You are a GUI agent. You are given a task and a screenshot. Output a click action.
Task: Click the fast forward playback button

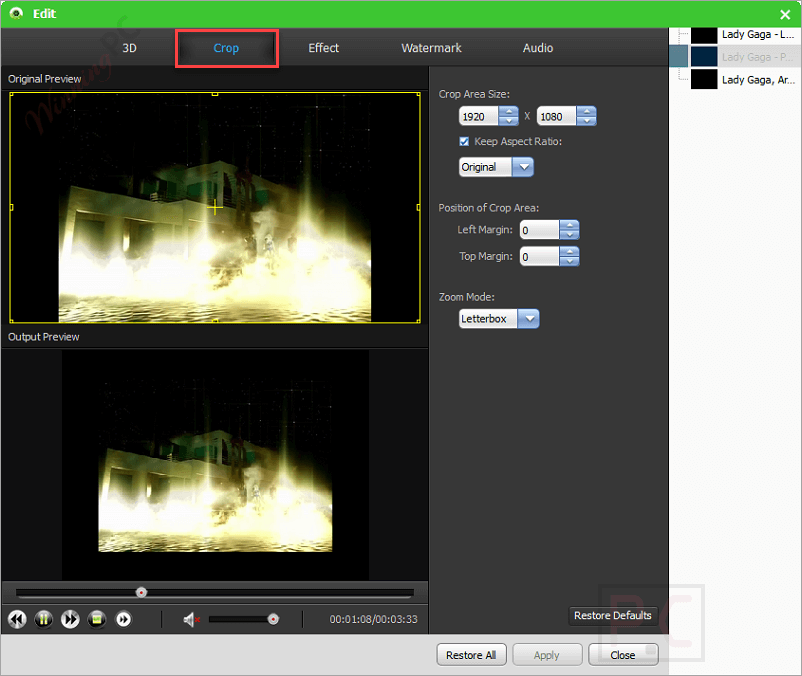70,619
